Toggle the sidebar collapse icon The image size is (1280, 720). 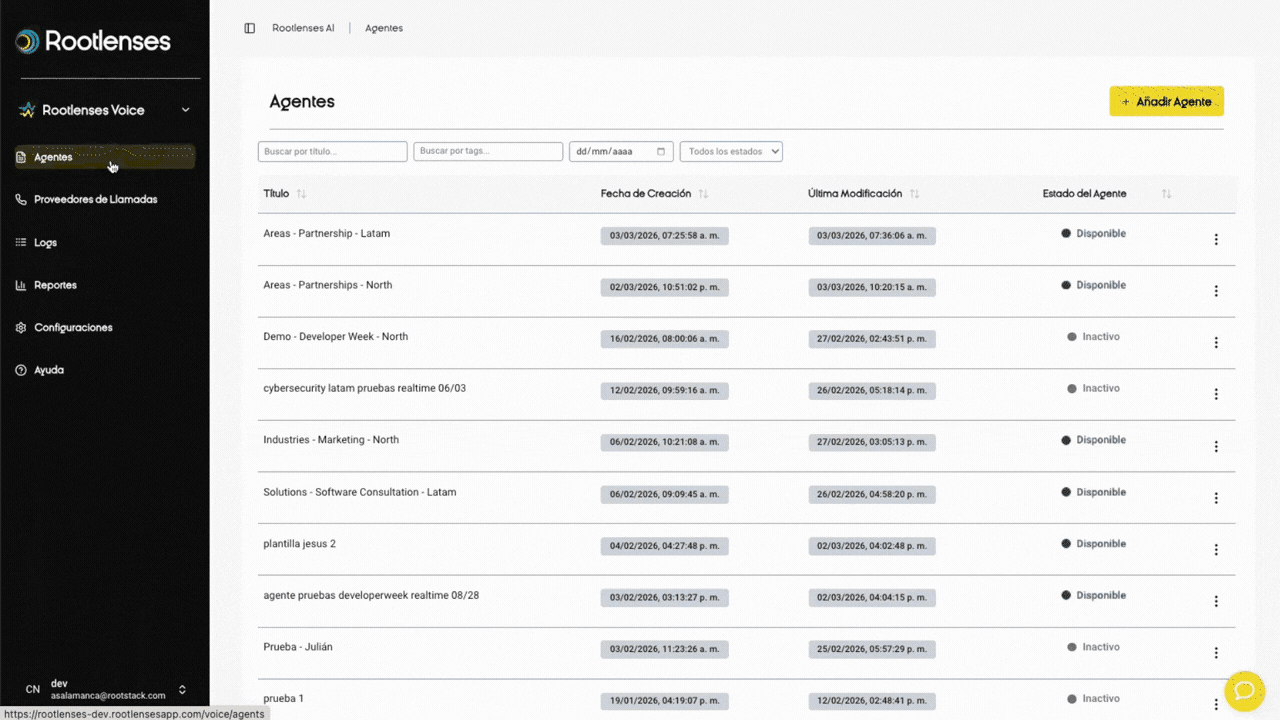(x=250, y=28)
